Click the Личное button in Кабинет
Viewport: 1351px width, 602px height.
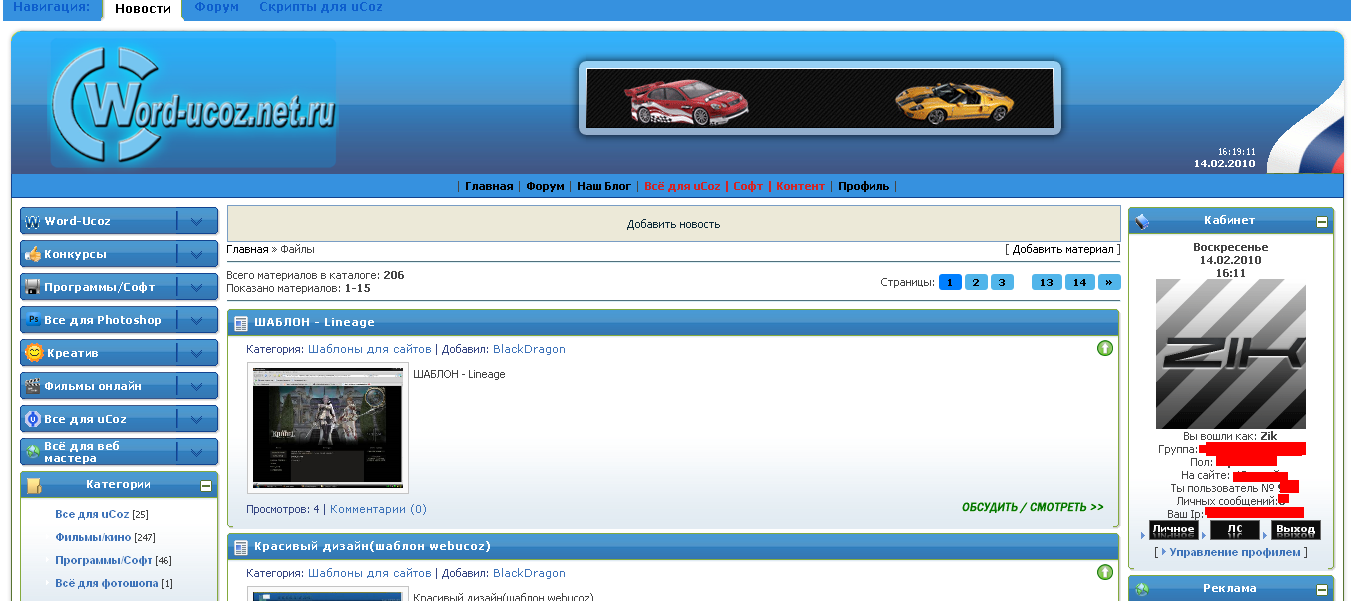pyautogui.click(x=1174, y=530)
